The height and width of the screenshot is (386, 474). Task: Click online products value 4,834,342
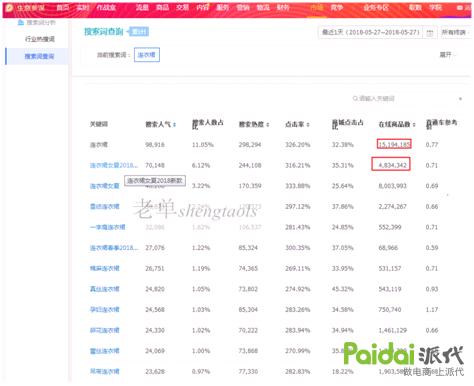coord(392,165)
